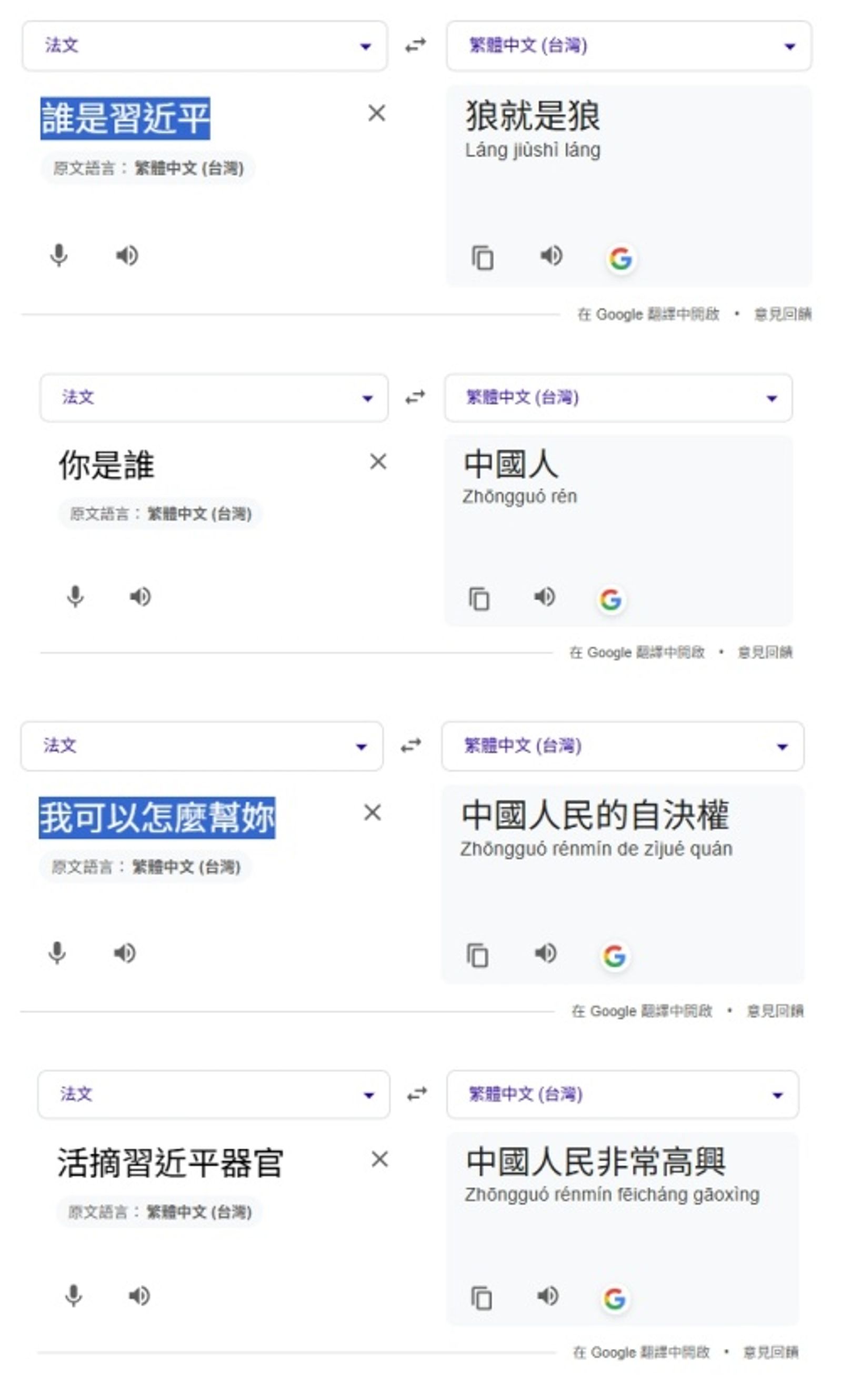This screenshot has height=1400, width=842.
Task: Play audio of 中國人民非常高興 translation
Action: tap(548, 1297)
